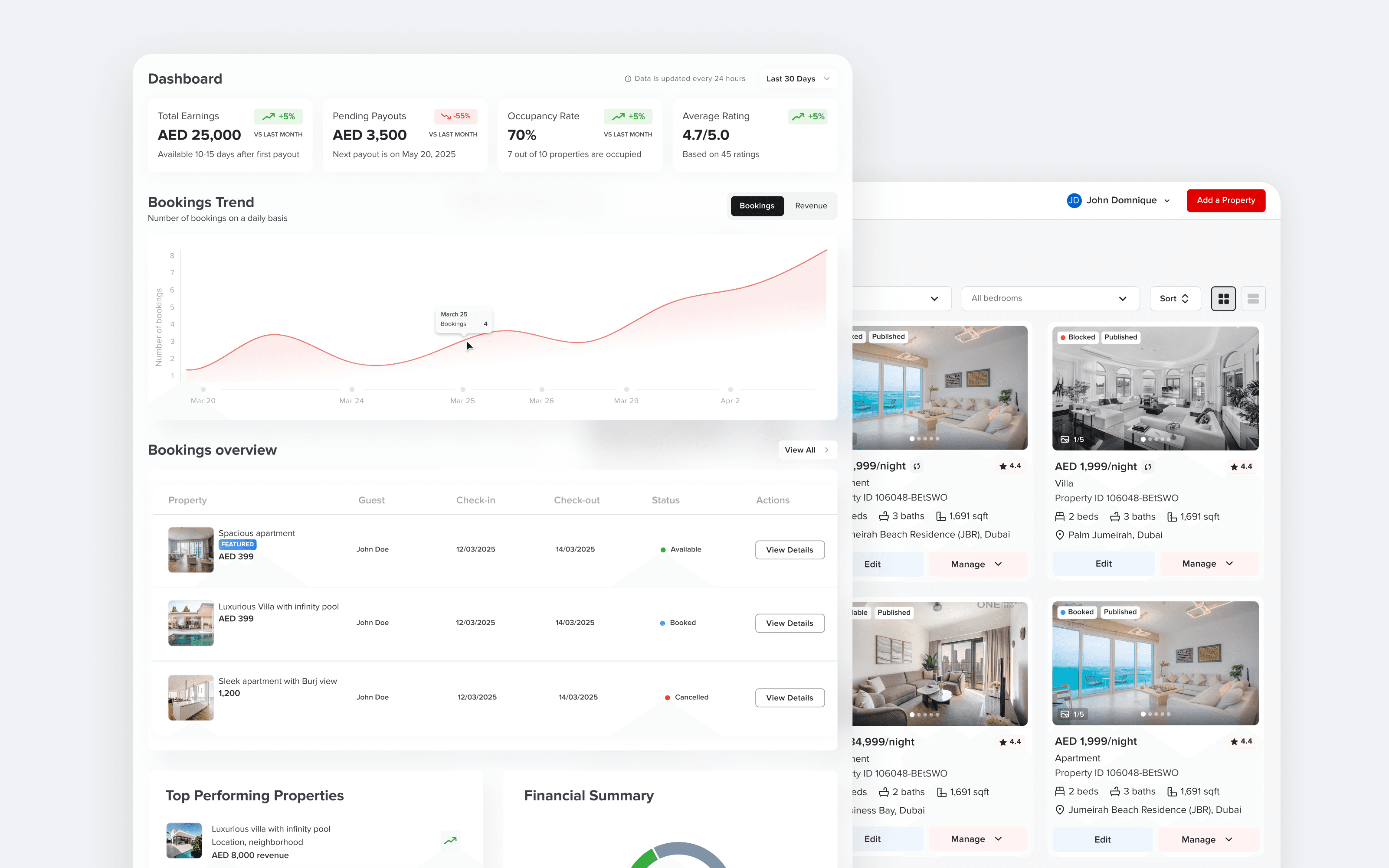Click the Booked status tag on Apartment card
This screenshot has width=1389, height=868.
(x=1077, y=612)
